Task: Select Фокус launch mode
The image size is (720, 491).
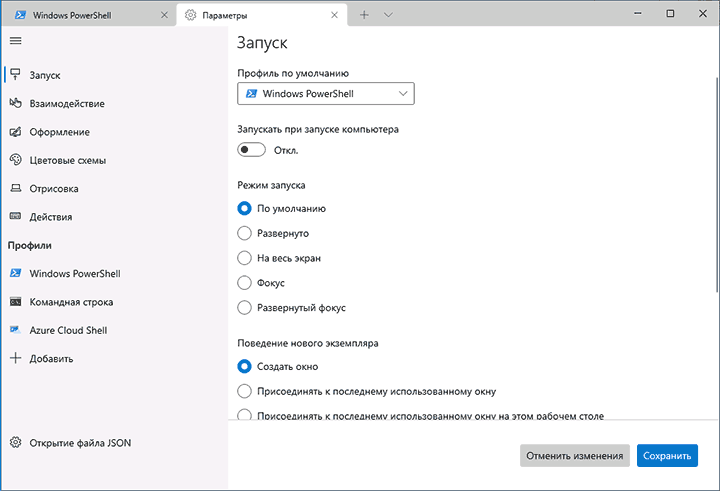Action: [261, 283]
